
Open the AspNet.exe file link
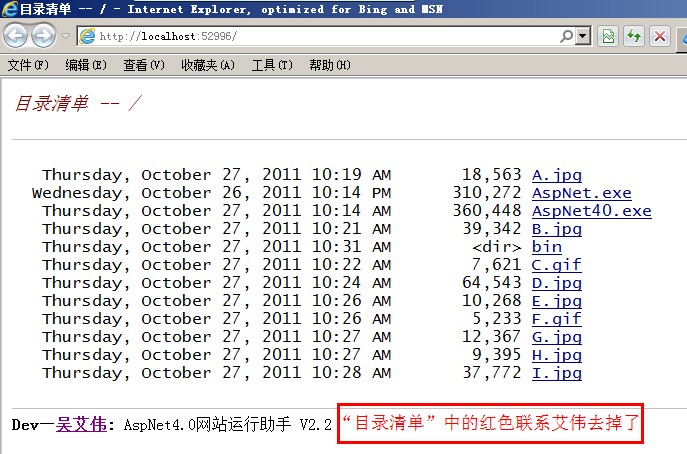582,193
